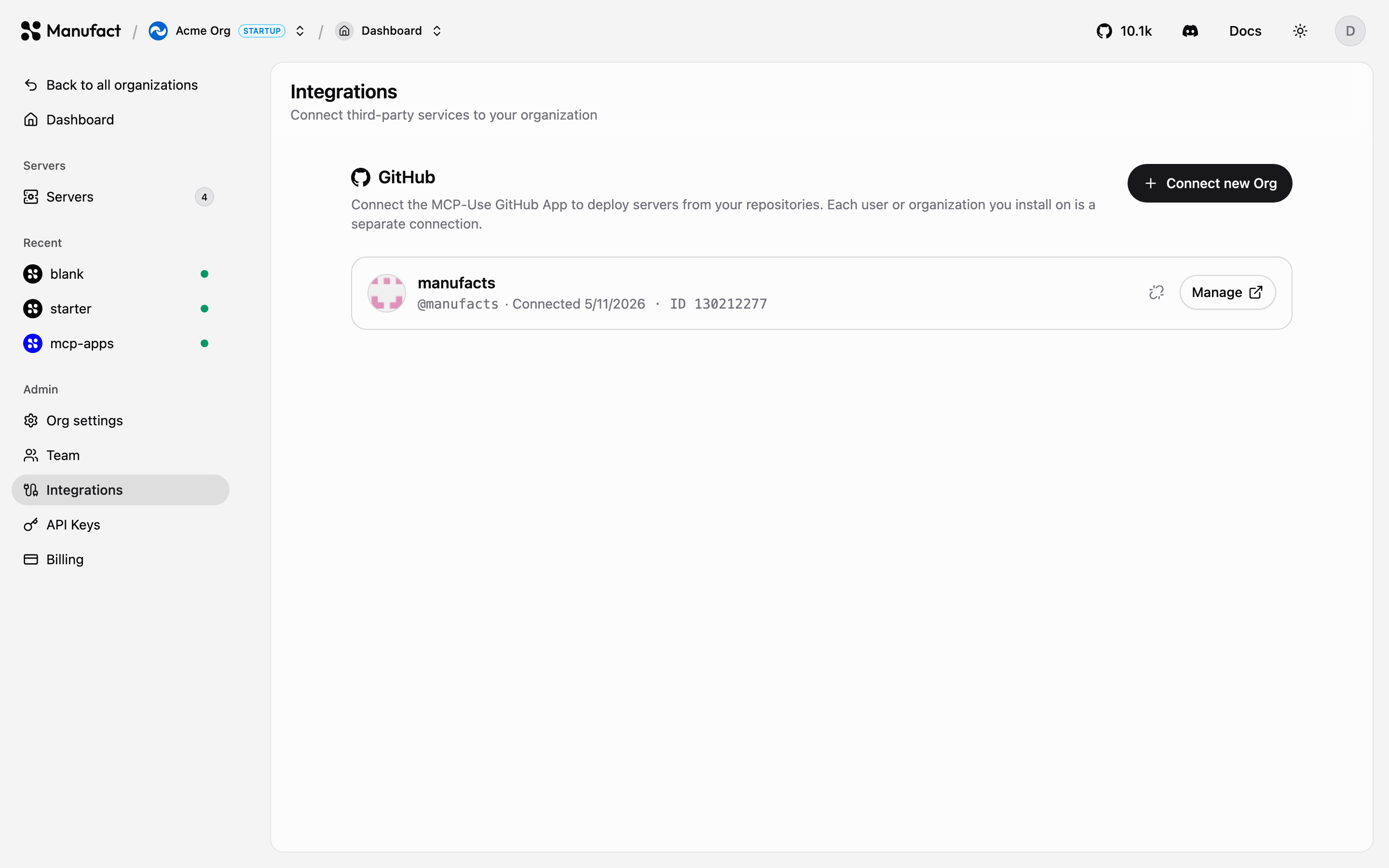Click the green status dot for starter

(x=204, y=309)
